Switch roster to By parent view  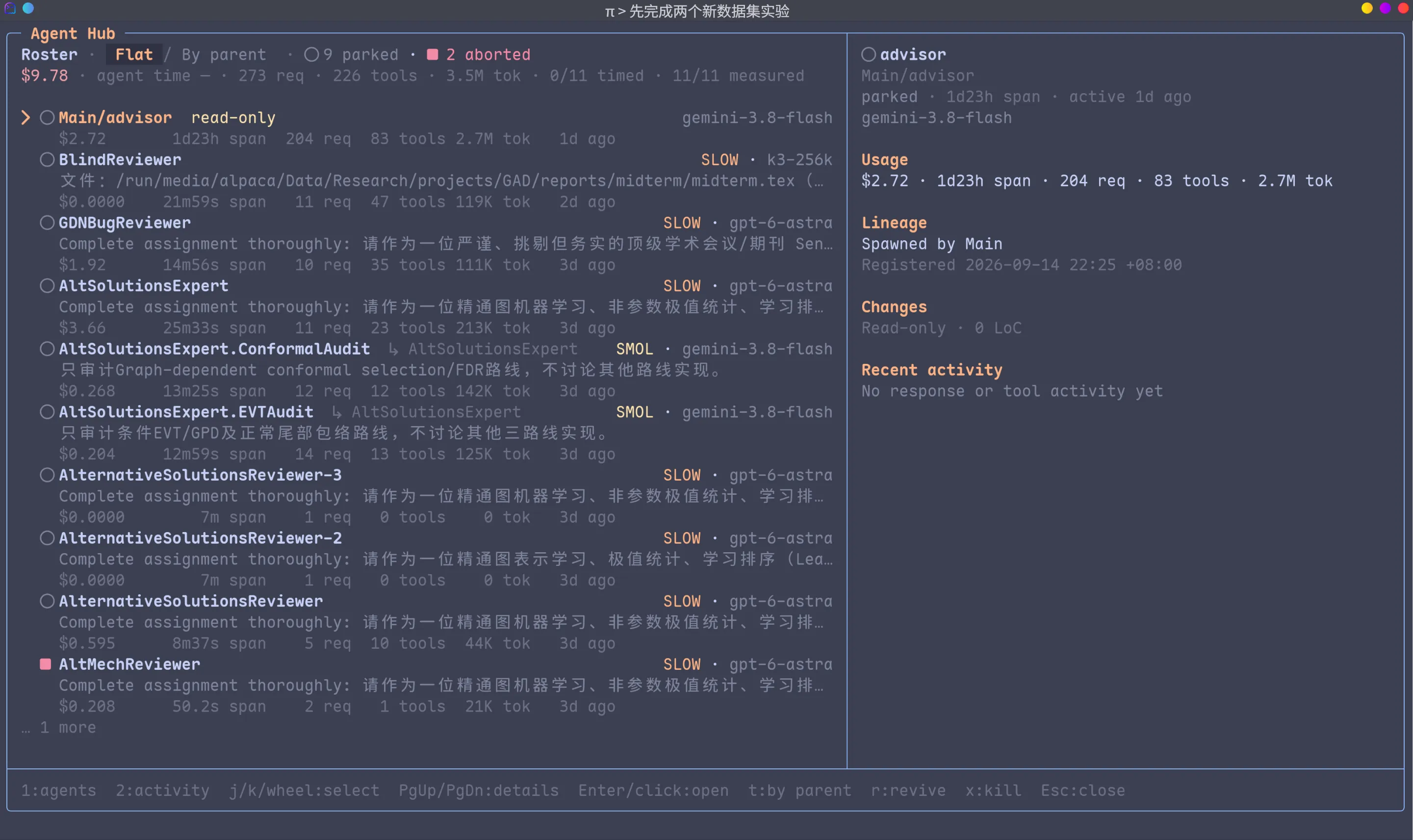[x=224, y=55]
